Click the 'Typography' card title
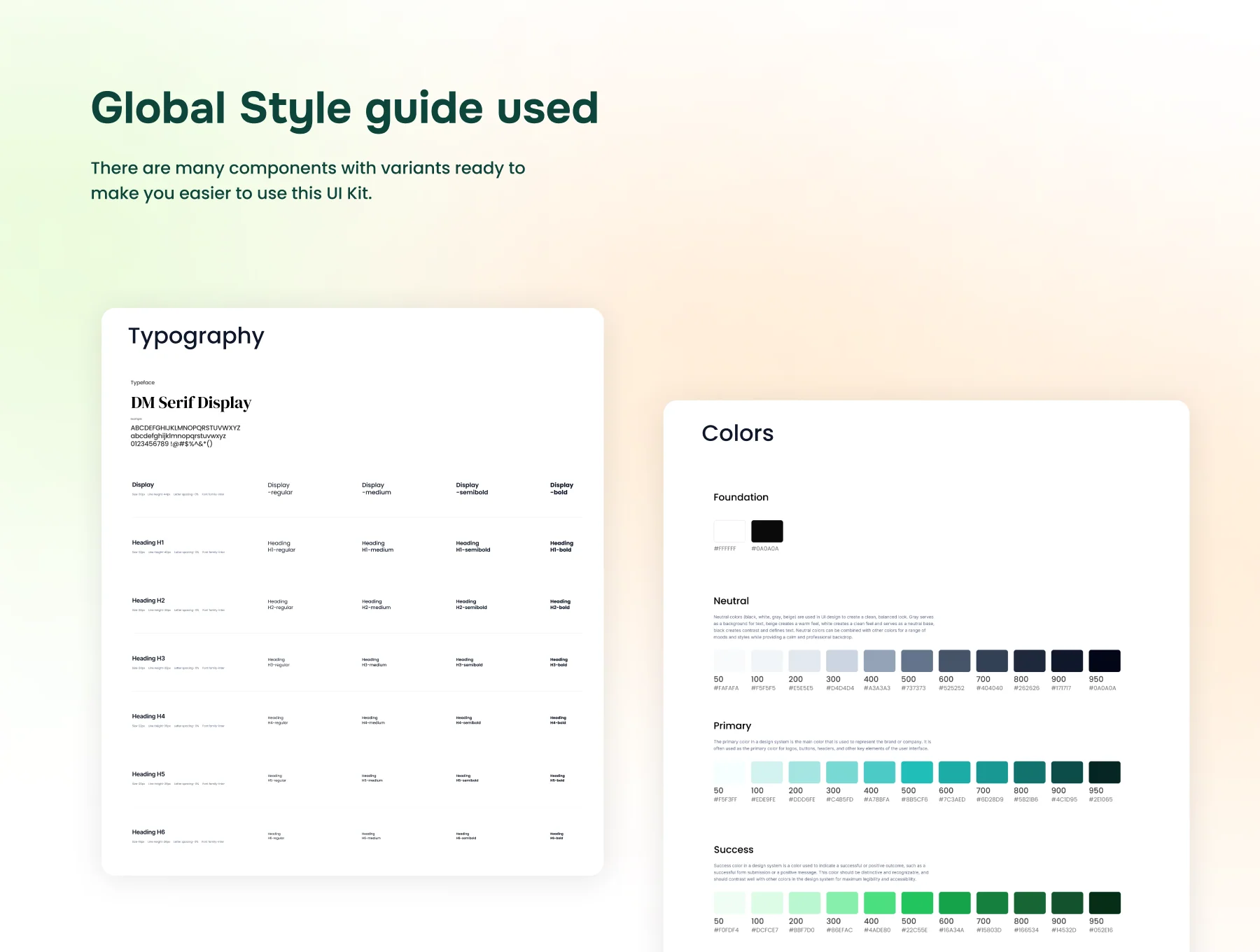 196,337
